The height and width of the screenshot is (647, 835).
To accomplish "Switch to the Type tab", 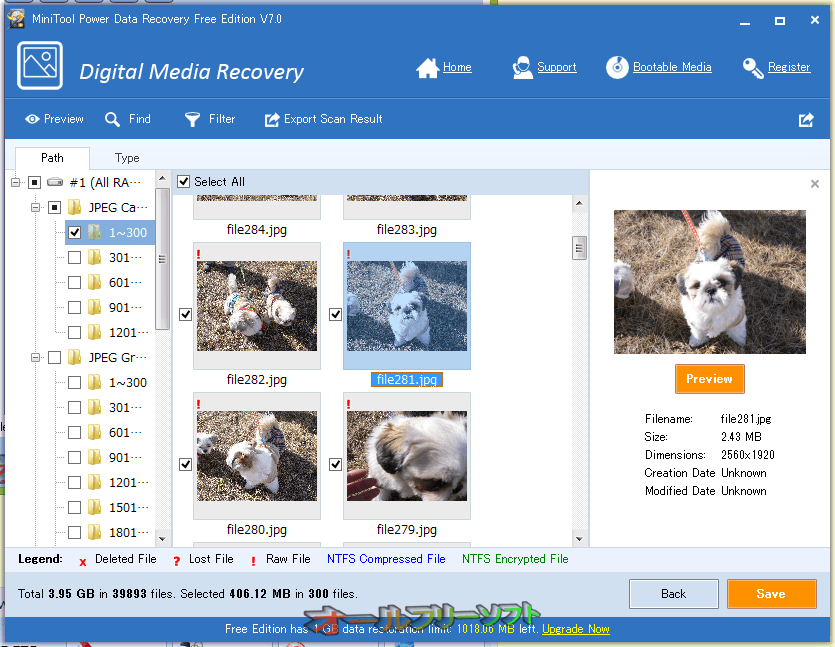I will 127,158.
